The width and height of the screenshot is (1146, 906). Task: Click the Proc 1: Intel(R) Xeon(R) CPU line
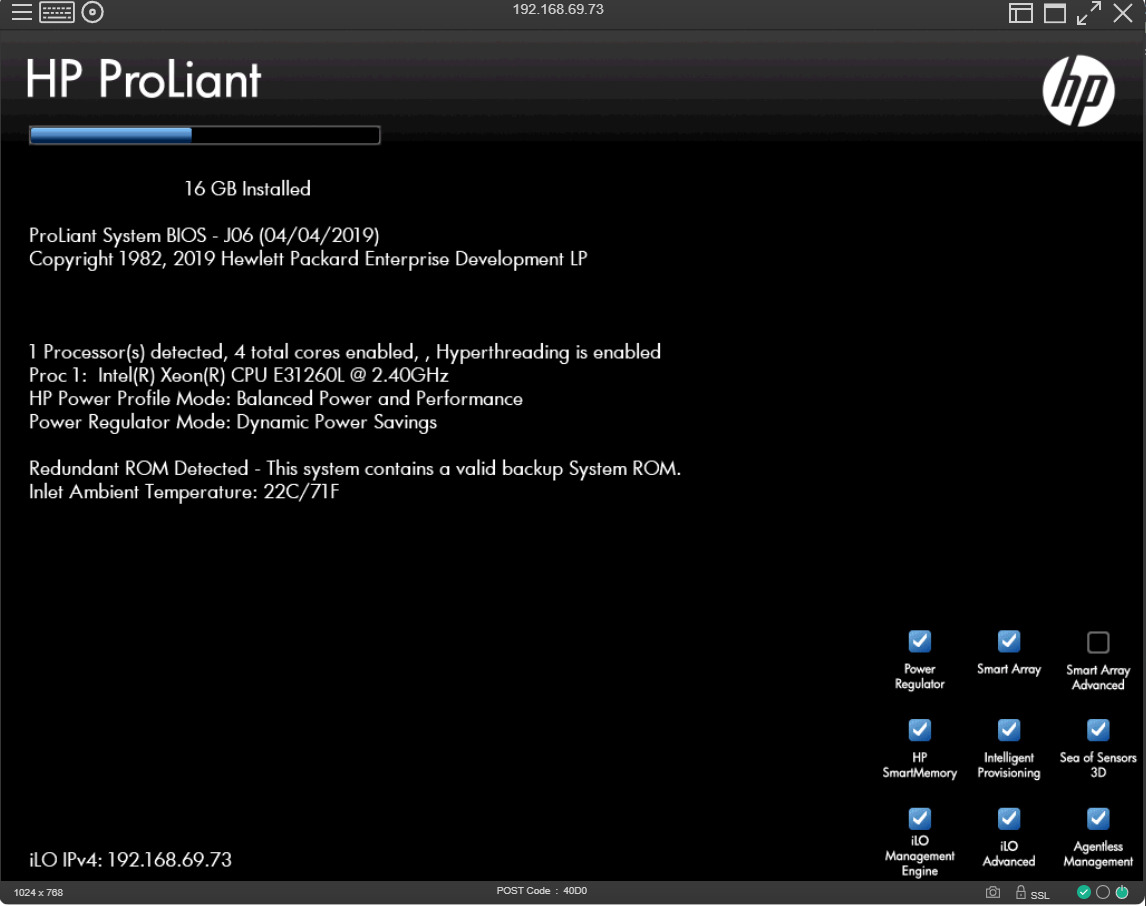pyautogui.click(x=238, y=376)
